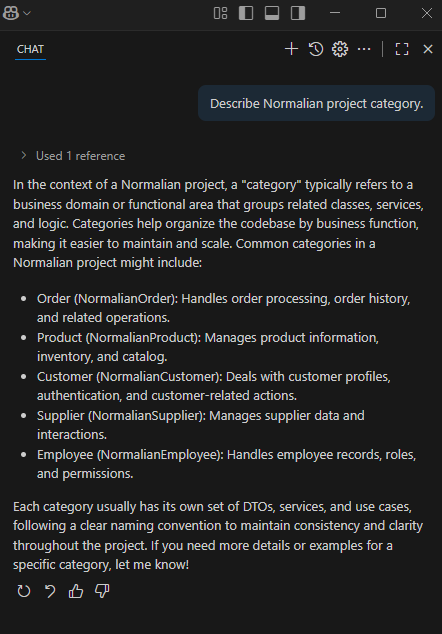The width and height of the screenshot is (442, 634).
Task: Undo the last request
Action: (50, 591)
